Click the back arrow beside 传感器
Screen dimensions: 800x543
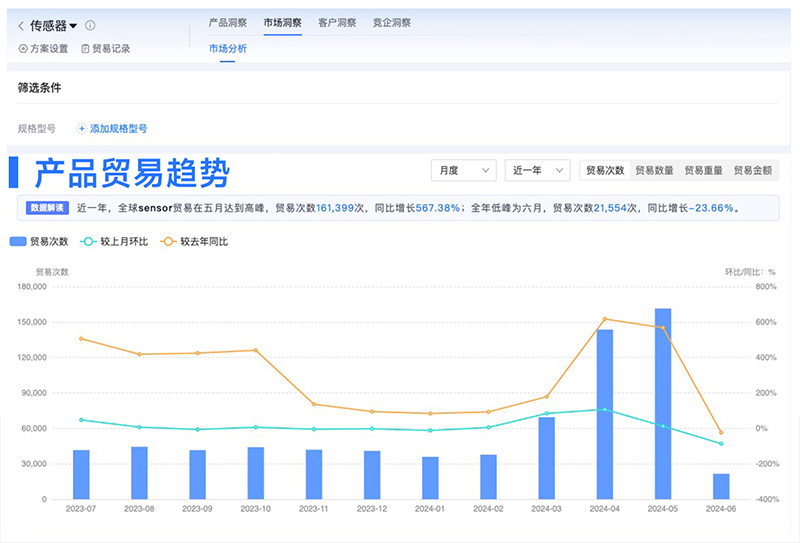pyautogui.click(x=21, y=26)
